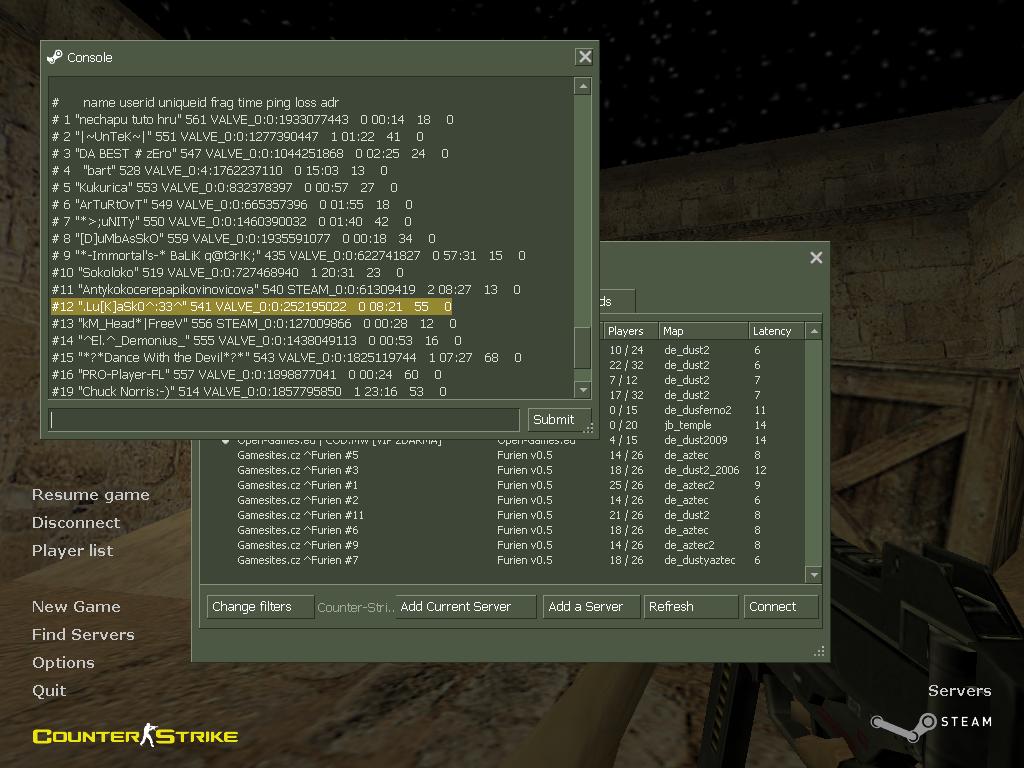Close the server browser window
Image resolution: width=1024 pixels, height=768 pixels.
pyautogui.click(x=816, y=257)
